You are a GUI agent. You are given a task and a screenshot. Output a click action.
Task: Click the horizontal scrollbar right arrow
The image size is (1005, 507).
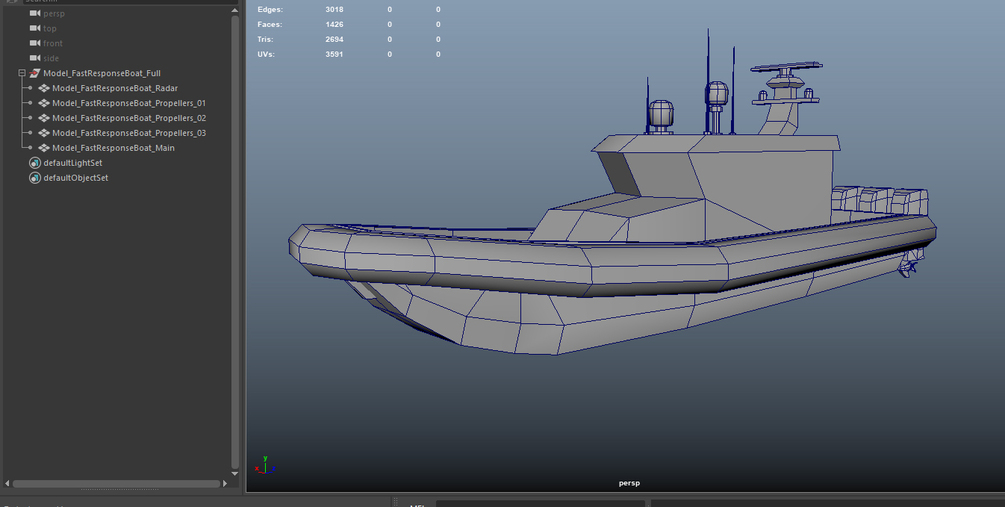[x=225, y=483]
